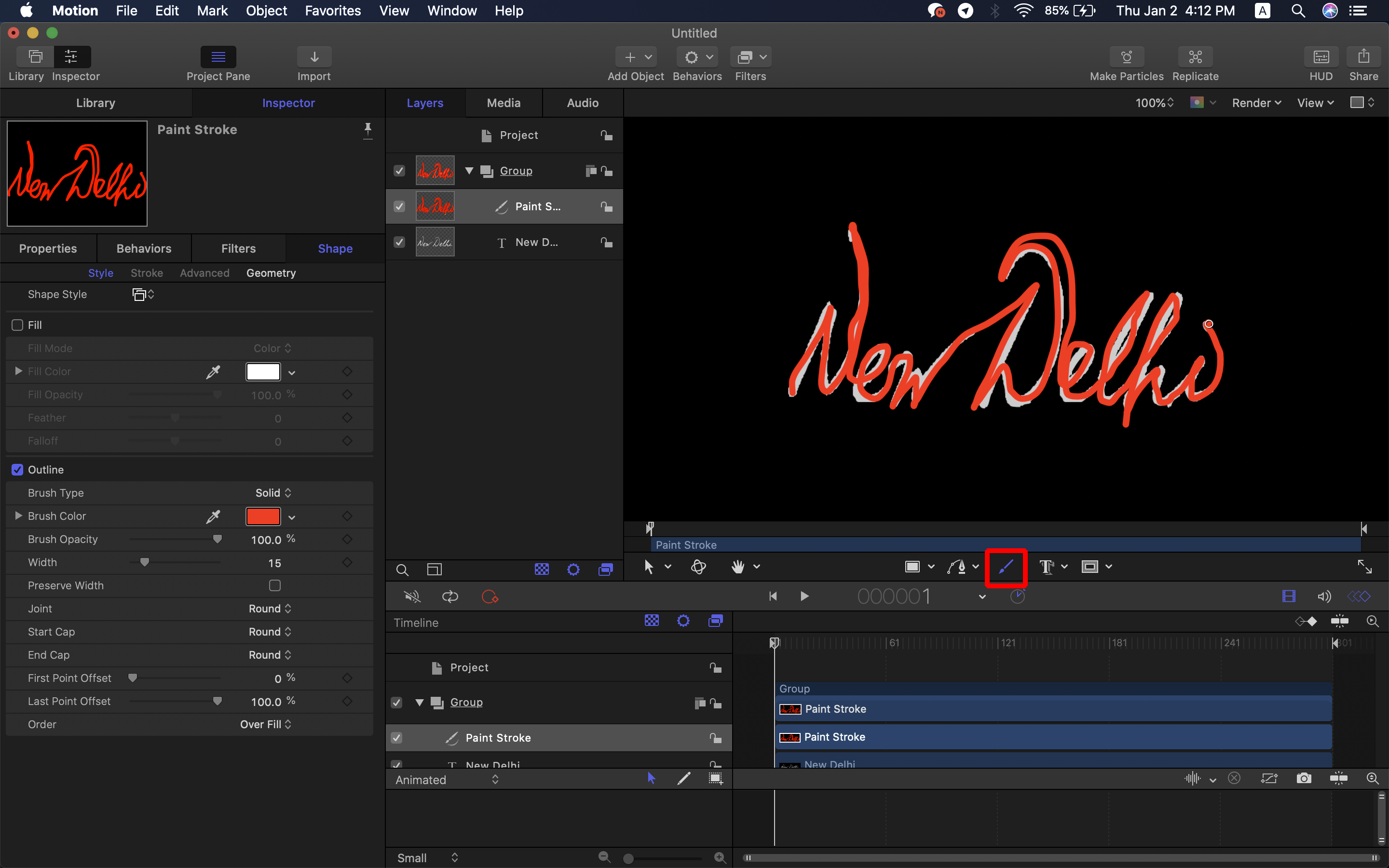Click the Brush Color eyedropper
The height and width of the screenshot is (868, 1389).
[213, 516]
